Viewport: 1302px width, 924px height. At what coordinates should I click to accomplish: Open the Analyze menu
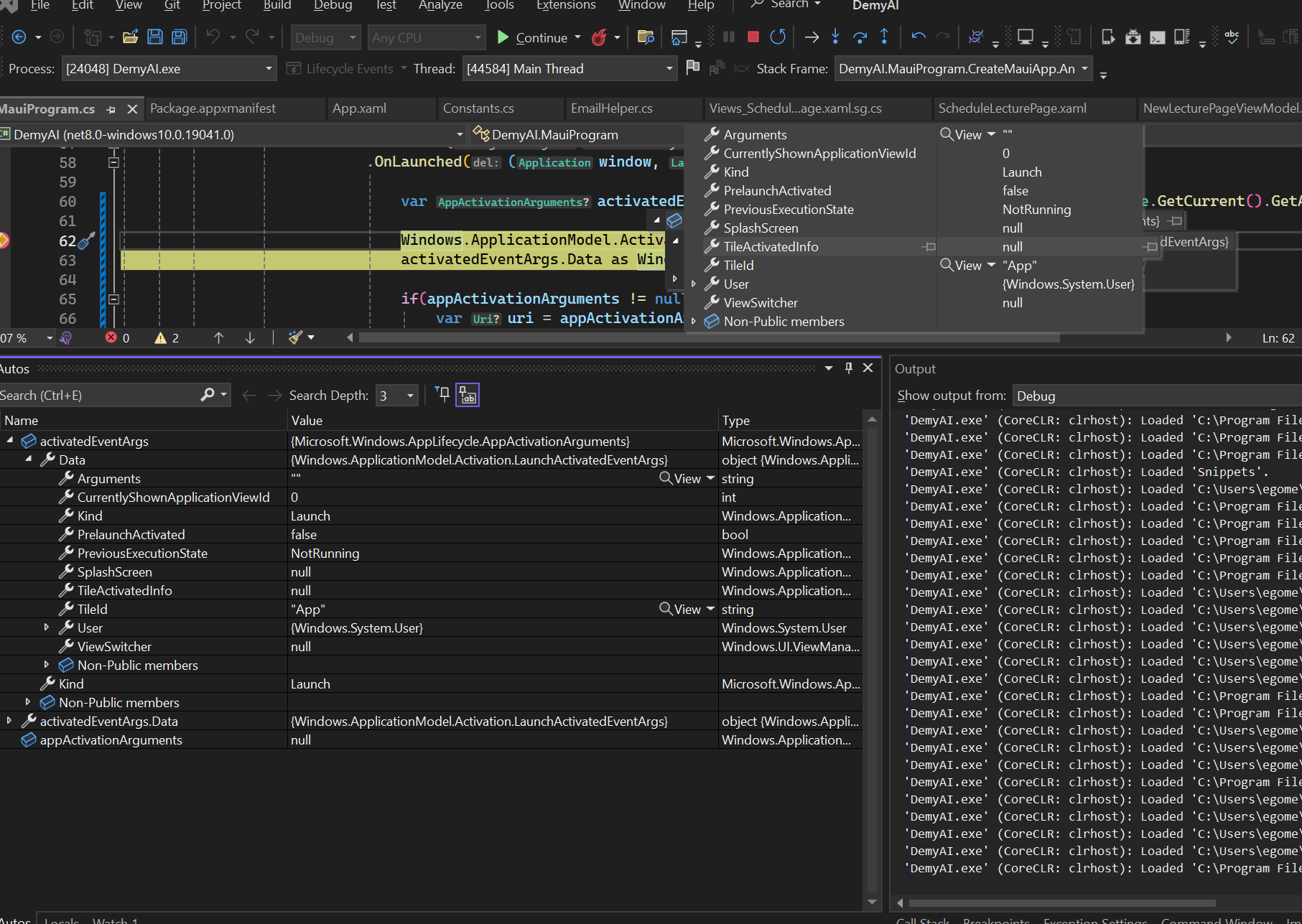[x=440, y=6]
